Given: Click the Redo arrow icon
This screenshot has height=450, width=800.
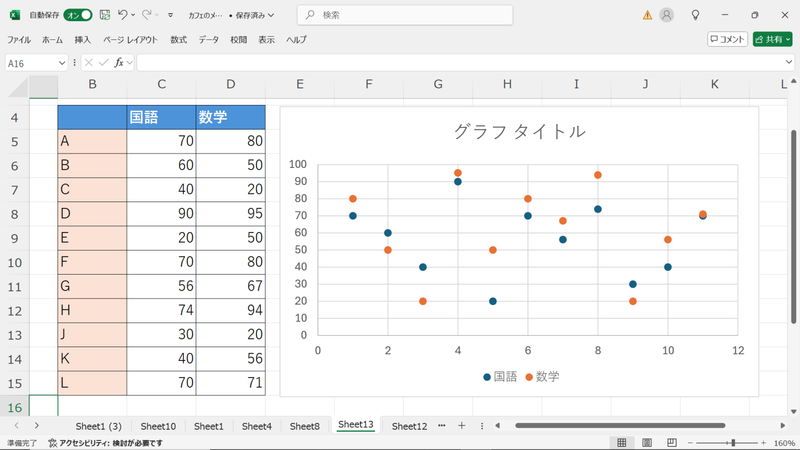Looking at the screenshot, I should (146, 15).
